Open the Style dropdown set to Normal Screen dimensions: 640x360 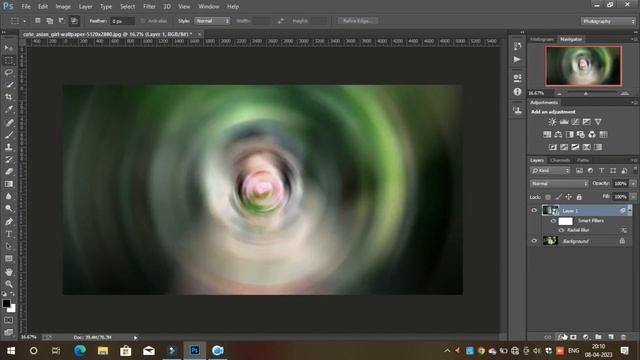212,21
